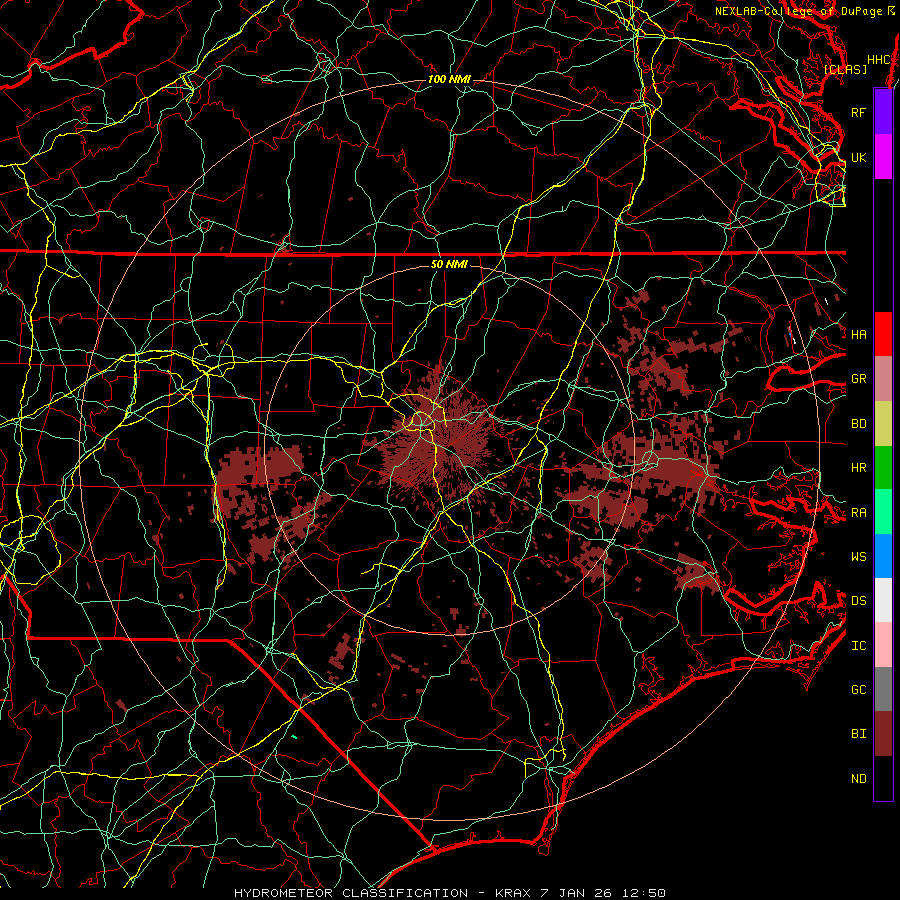Click the 7 JAN 26 12:50 timestamp
This screenshot has height=900, width=900.
click(603, 893)
